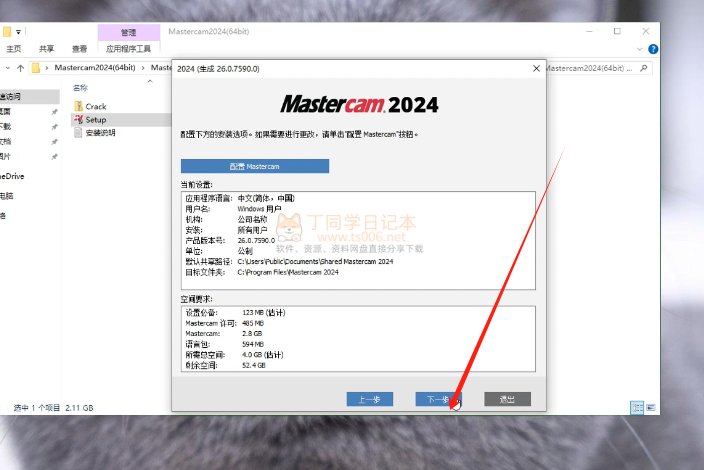Image resolution: width=704 pixels, height=470 pixels.
Task: Click the search box in Explorer
Action: click(x=598, y=68)
